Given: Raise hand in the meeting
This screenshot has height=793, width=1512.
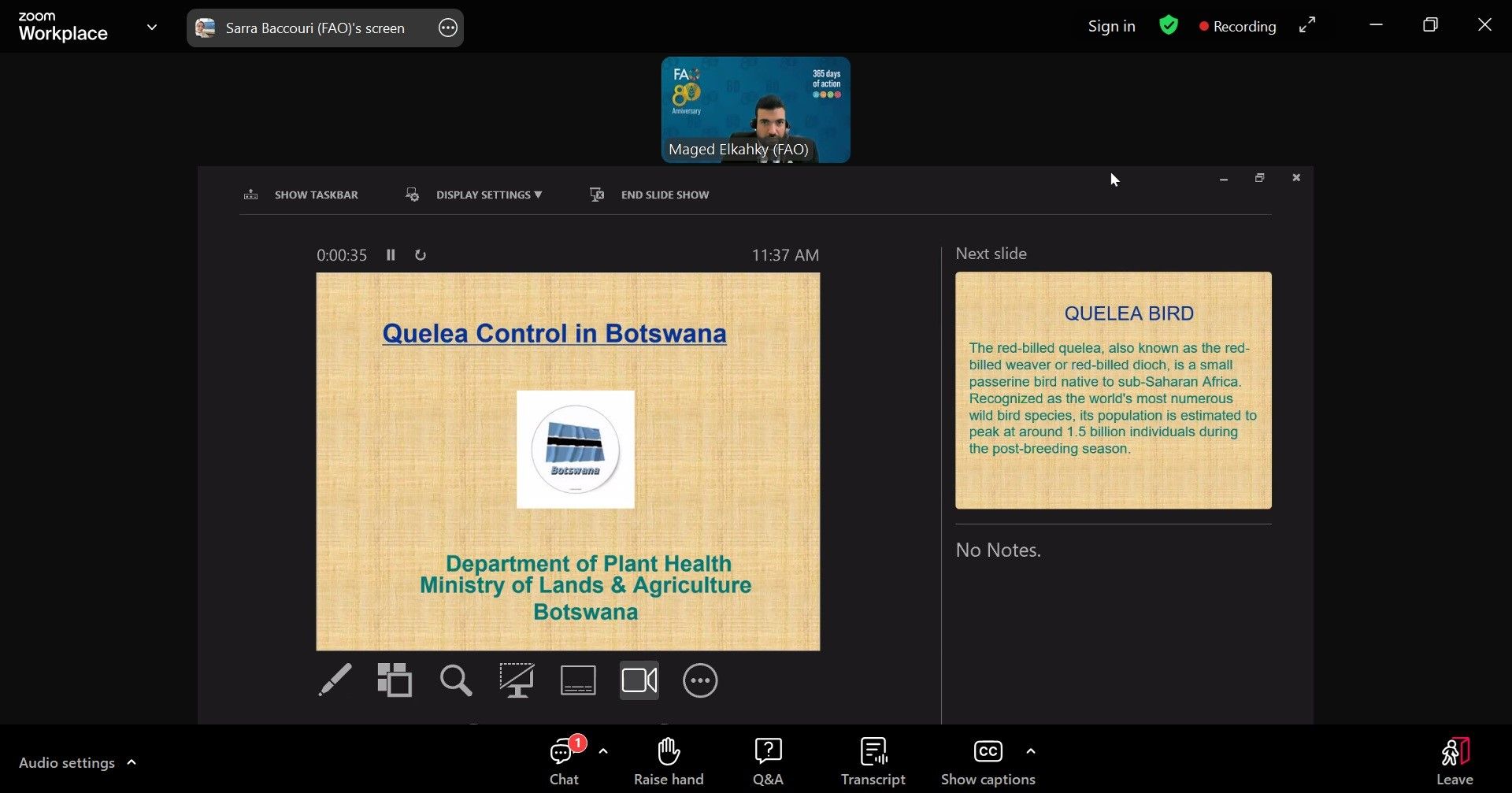Looking at the screenshot, I should tap(669, 762).
